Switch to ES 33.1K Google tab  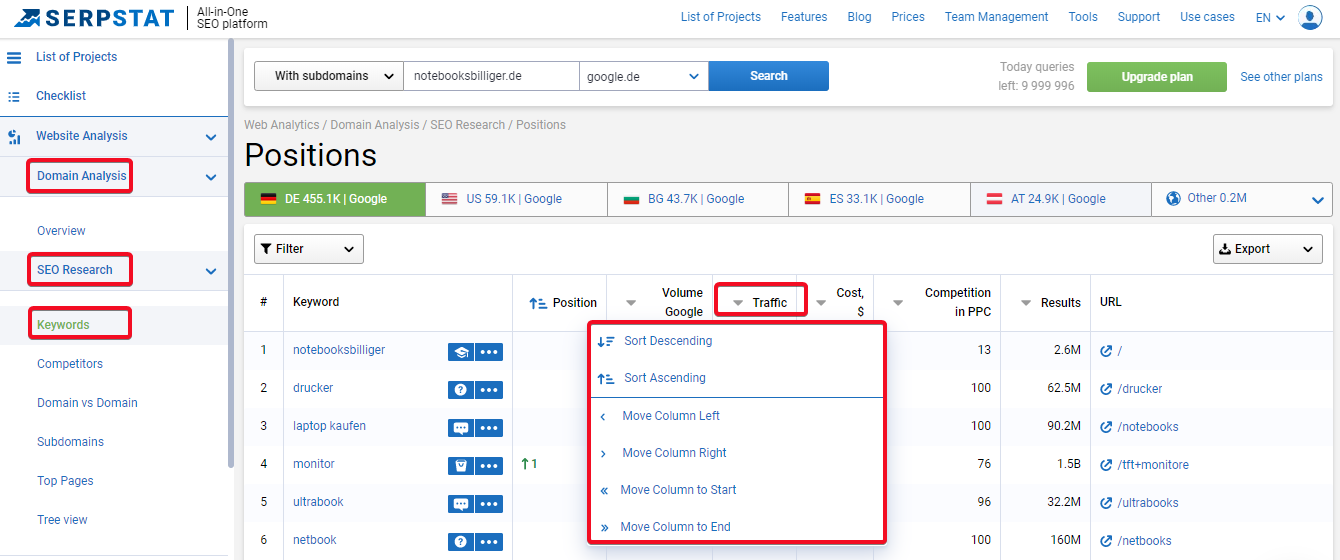point(879,199)
